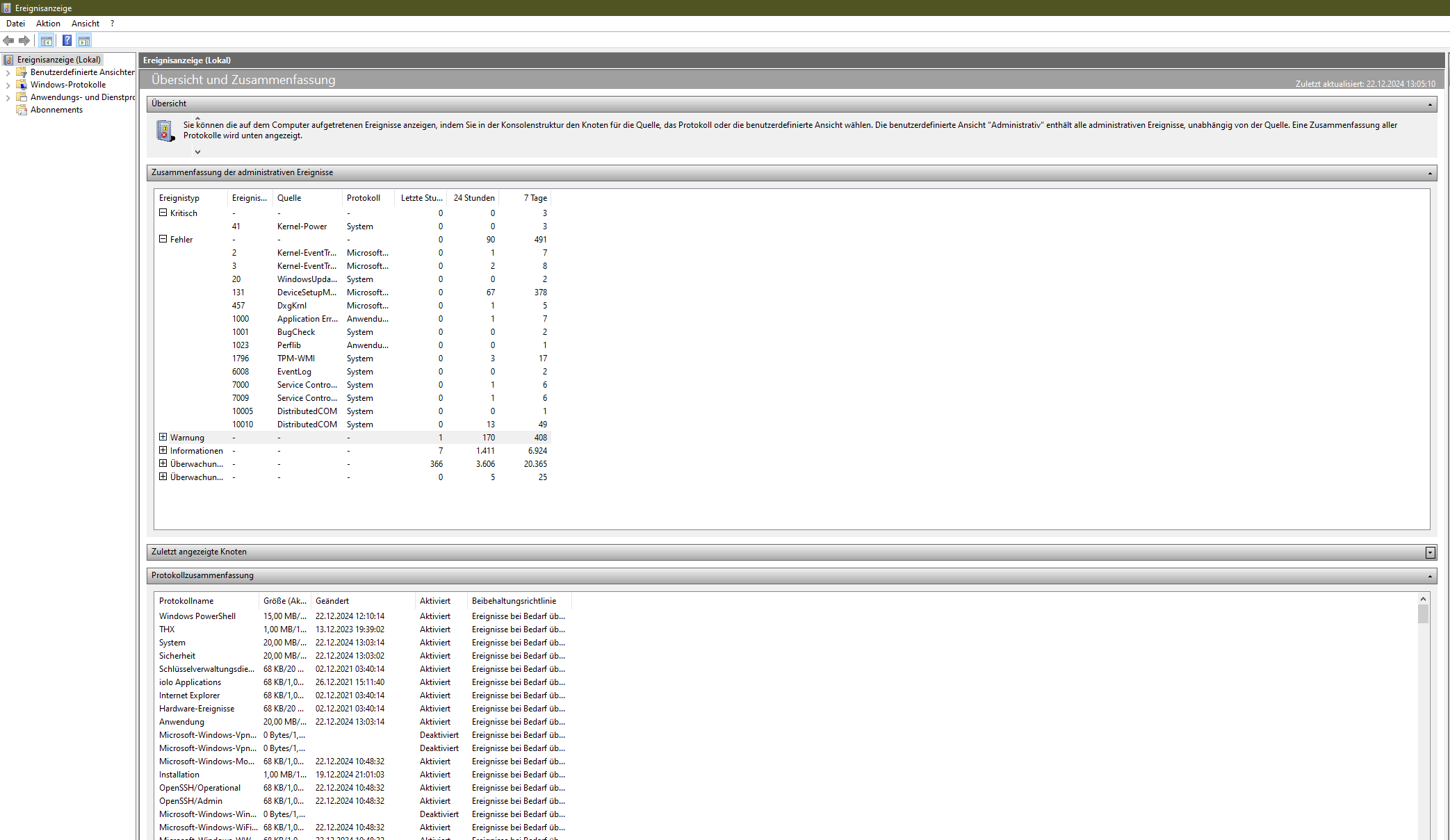
Task: Click the log summary vertical scrollbar thumb
Action: (x=1423, y=614)
